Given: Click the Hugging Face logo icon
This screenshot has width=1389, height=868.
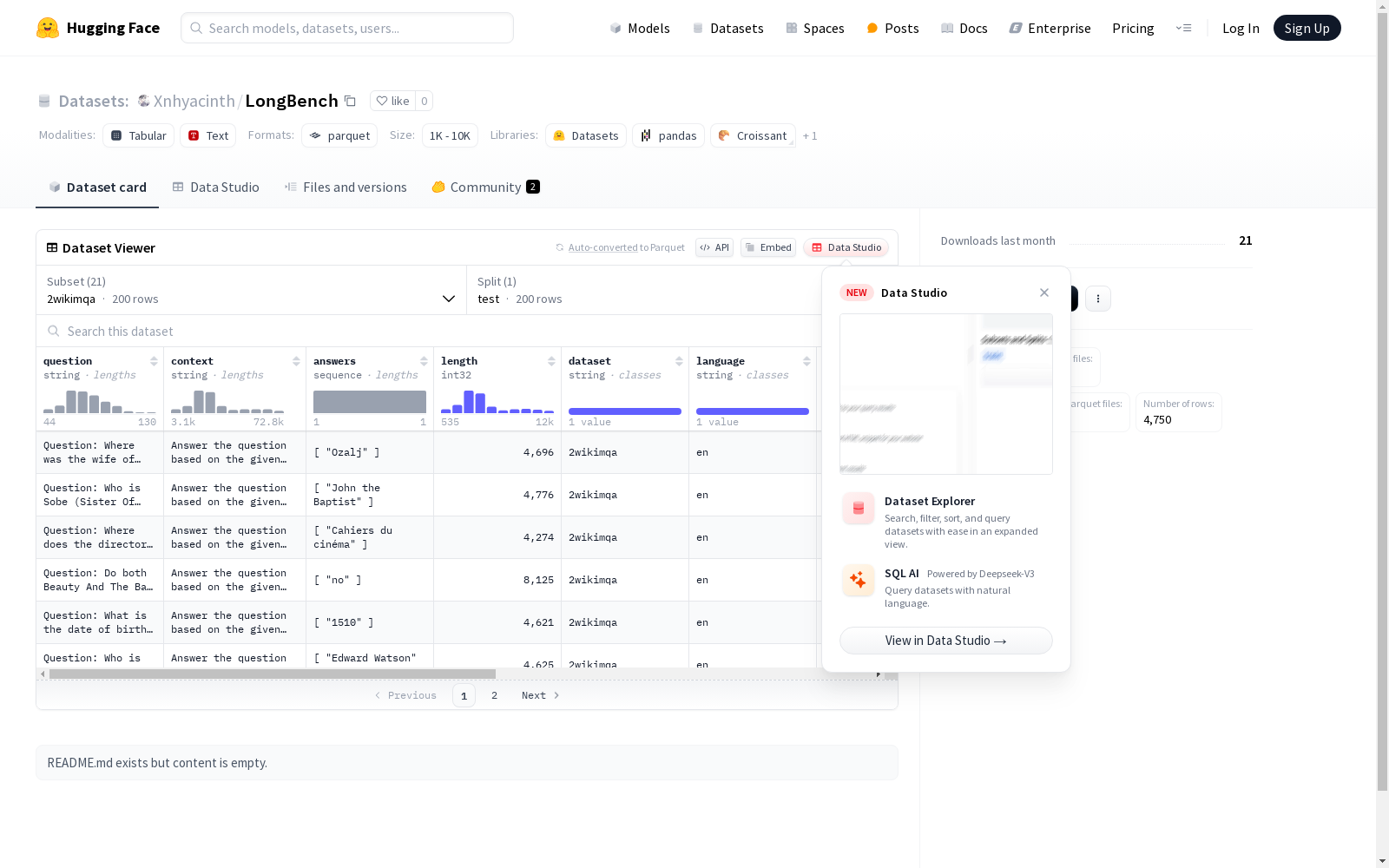Looking at the screenshot, I should (48, 28).
